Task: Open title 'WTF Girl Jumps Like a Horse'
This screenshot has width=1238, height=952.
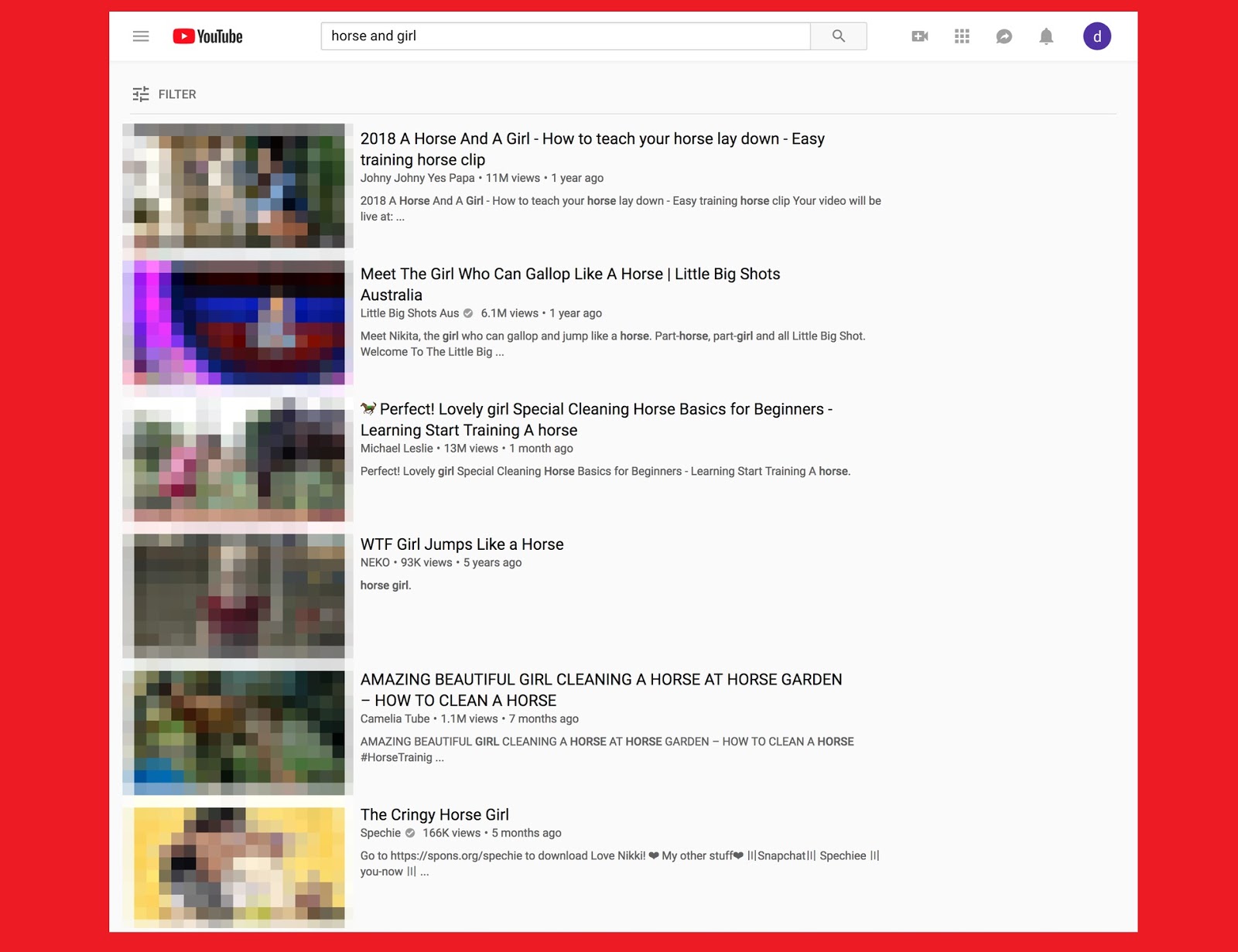Action: coord(462,544)
